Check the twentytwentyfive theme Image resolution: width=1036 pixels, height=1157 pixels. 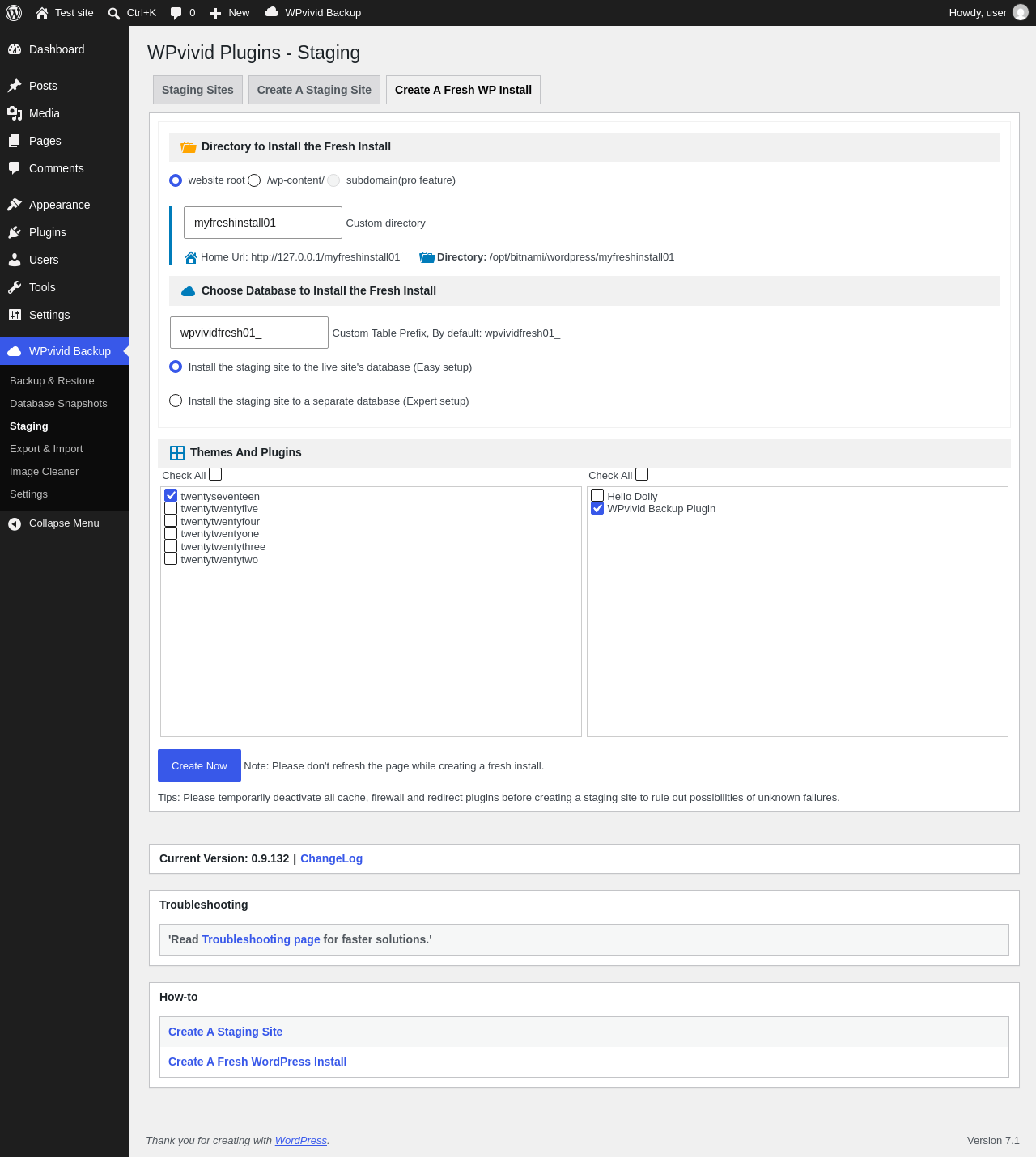(171, 508)
